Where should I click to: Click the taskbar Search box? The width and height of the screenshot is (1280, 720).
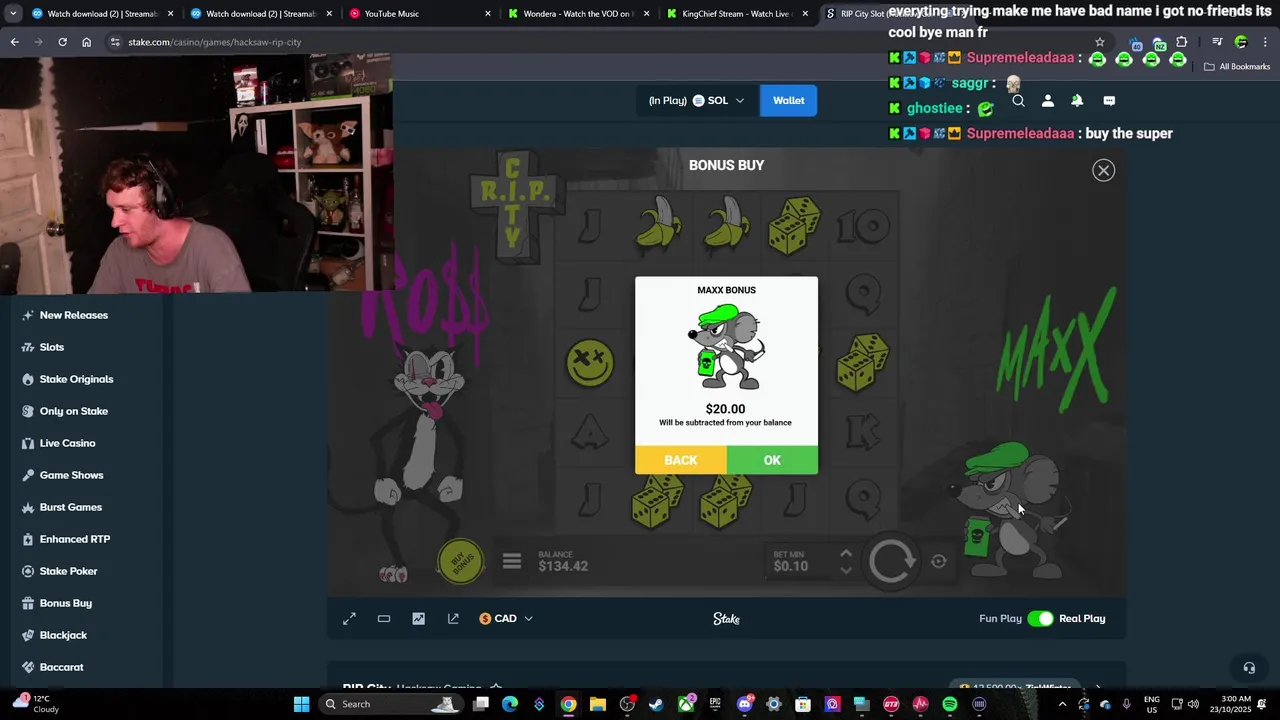(x=392, y=704)
